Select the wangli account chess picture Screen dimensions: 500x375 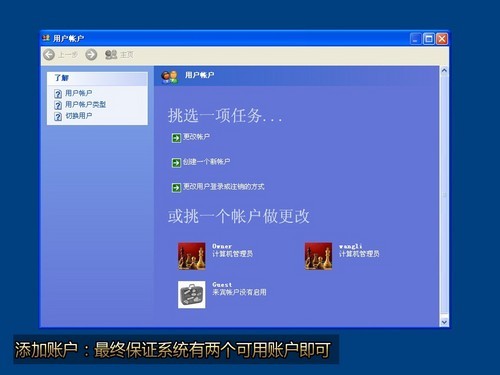(x=318, y=256)
